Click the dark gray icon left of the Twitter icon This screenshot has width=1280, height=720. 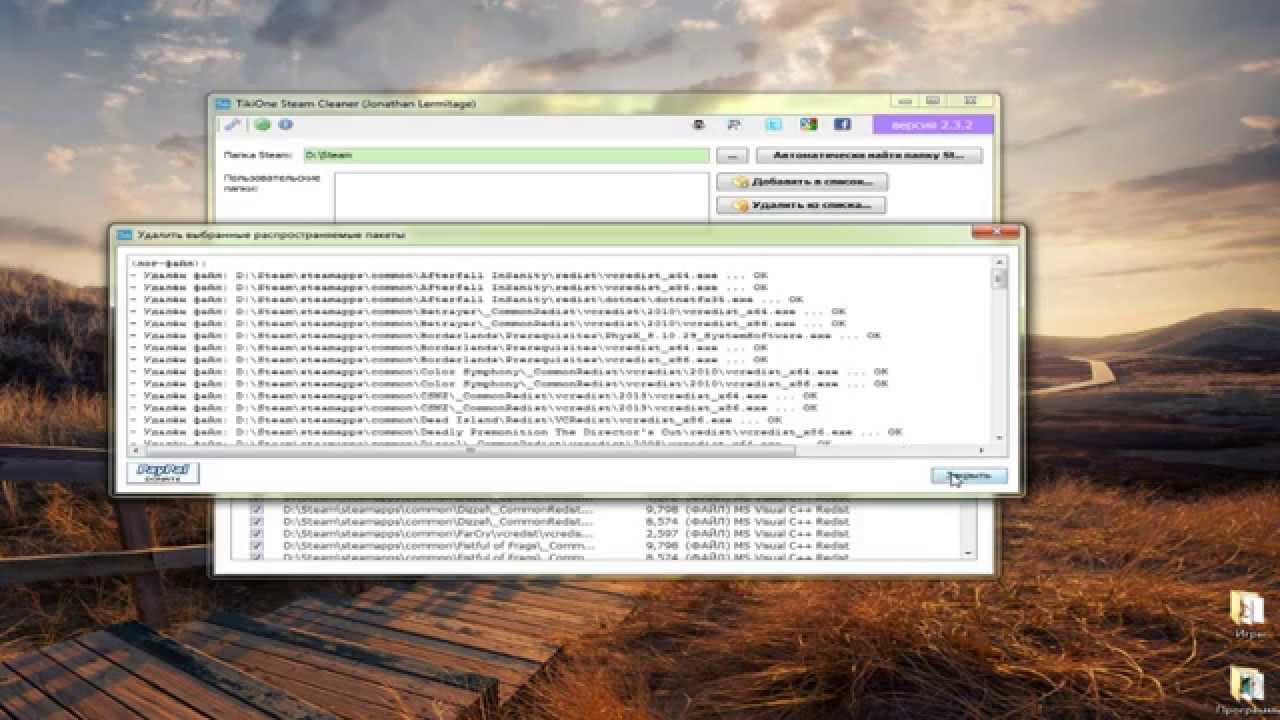(700, 125)
